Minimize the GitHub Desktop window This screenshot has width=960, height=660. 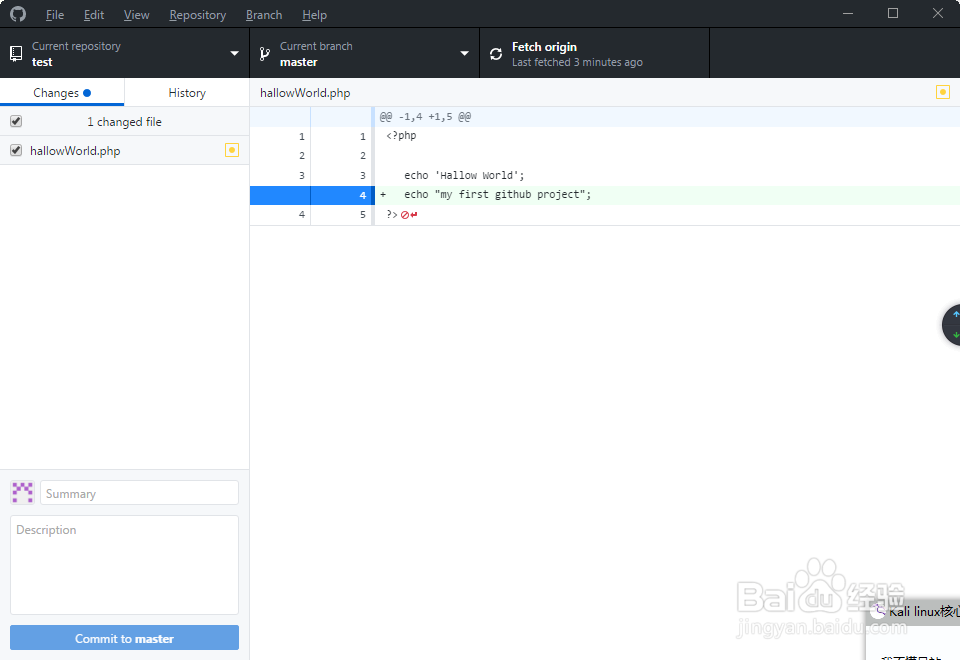tap(848, 13)
